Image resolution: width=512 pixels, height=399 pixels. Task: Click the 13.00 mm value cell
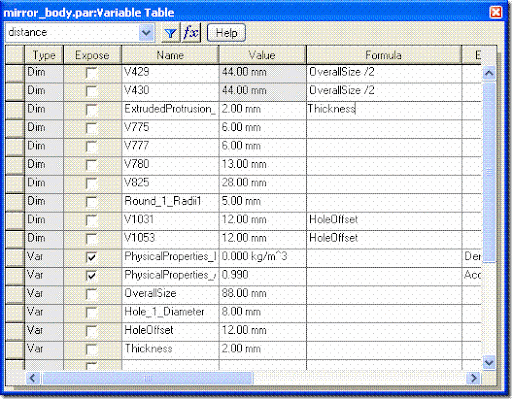click(263, 165)
